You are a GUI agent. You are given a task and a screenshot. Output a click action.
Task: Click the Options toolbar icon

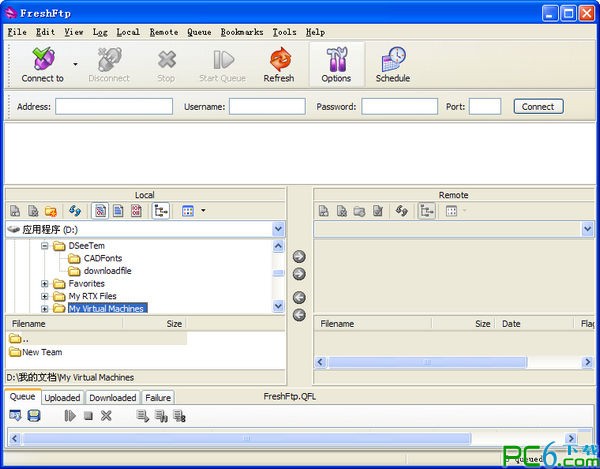(x=336, y=64)
